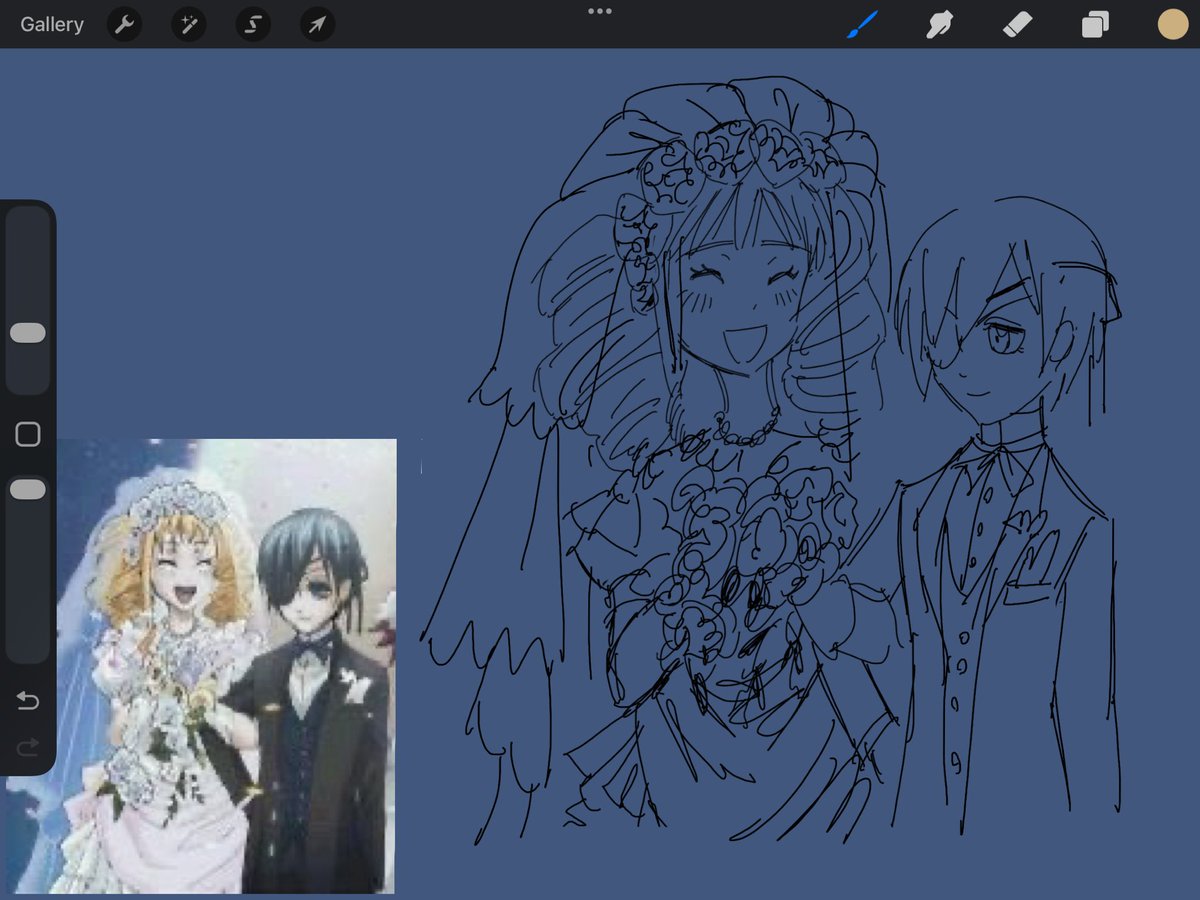
Task: Tap the wedding reference image
Action: (201, 666)
